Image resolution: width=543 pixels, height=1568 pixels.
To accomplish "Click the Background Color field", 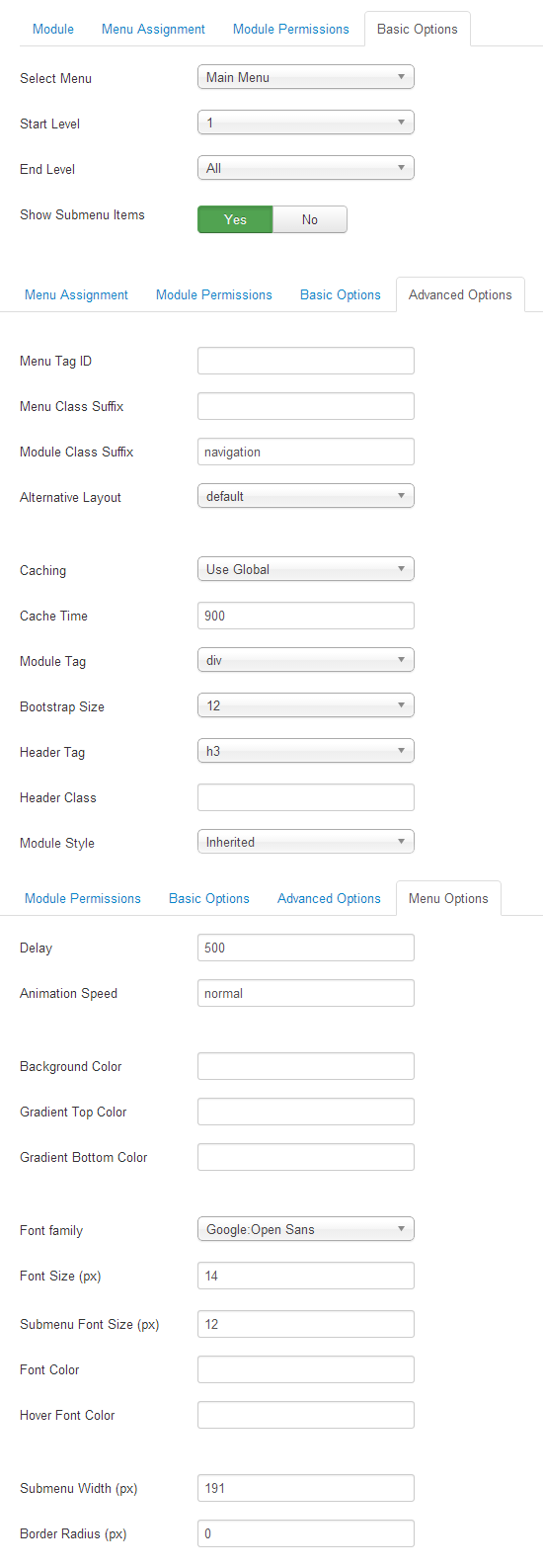I will [306, 1066].
